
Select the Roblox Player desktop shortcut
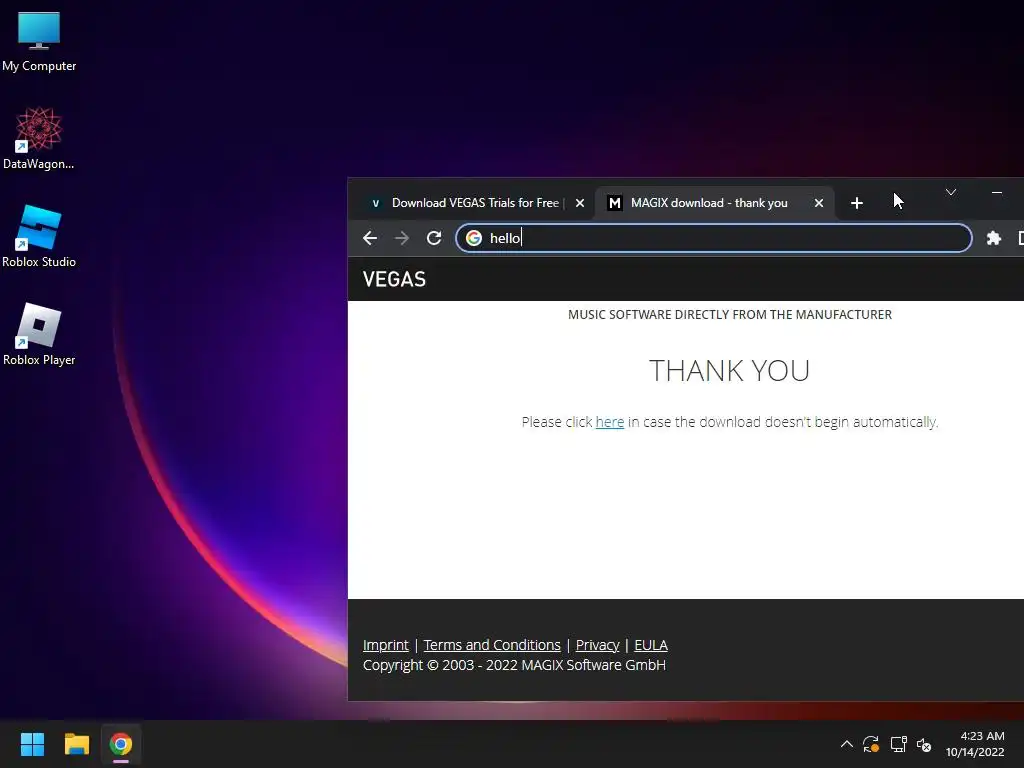click(39, 334)
